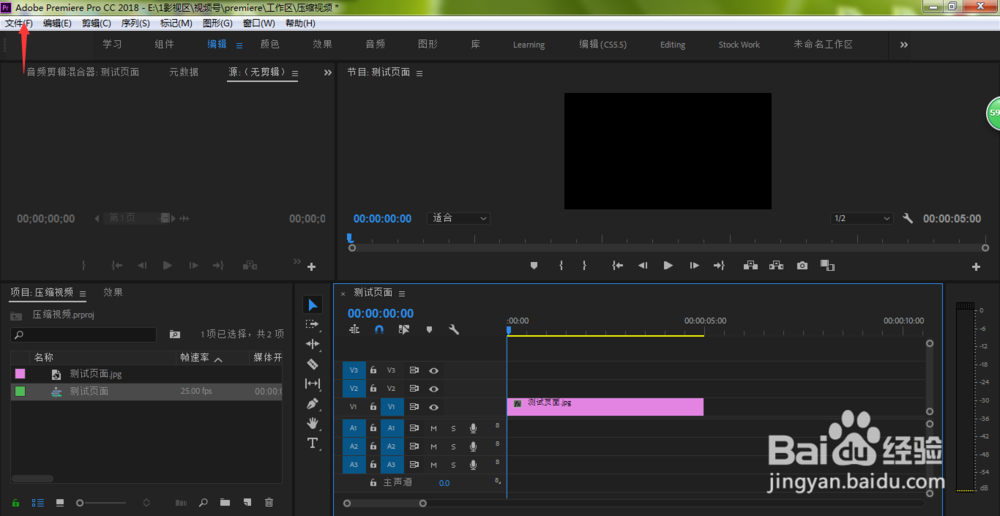
Task: Hide V1 track with eye icon
Action: point(434,407)
